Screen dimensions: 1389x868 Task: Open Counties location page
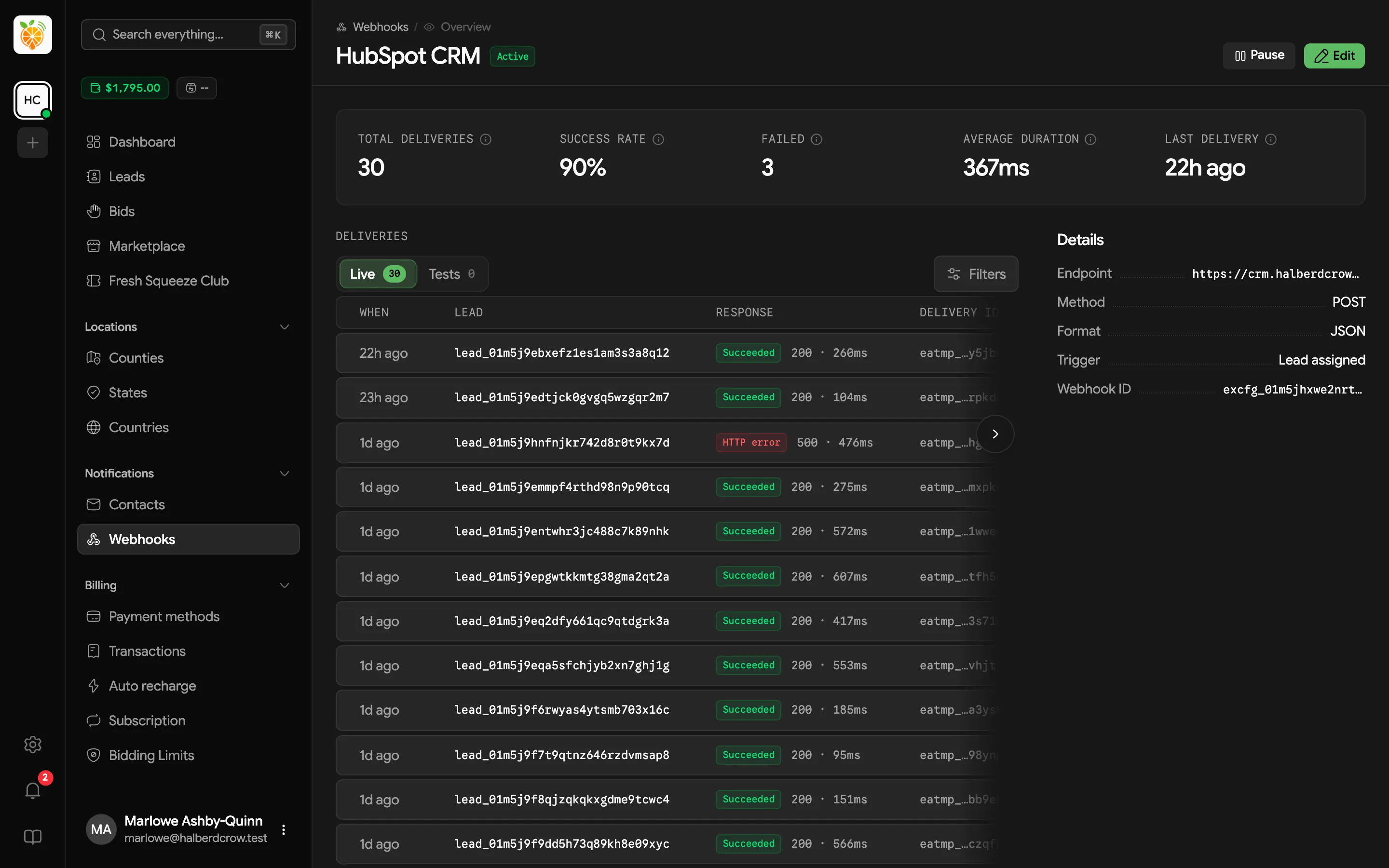(x=188, y=358)
